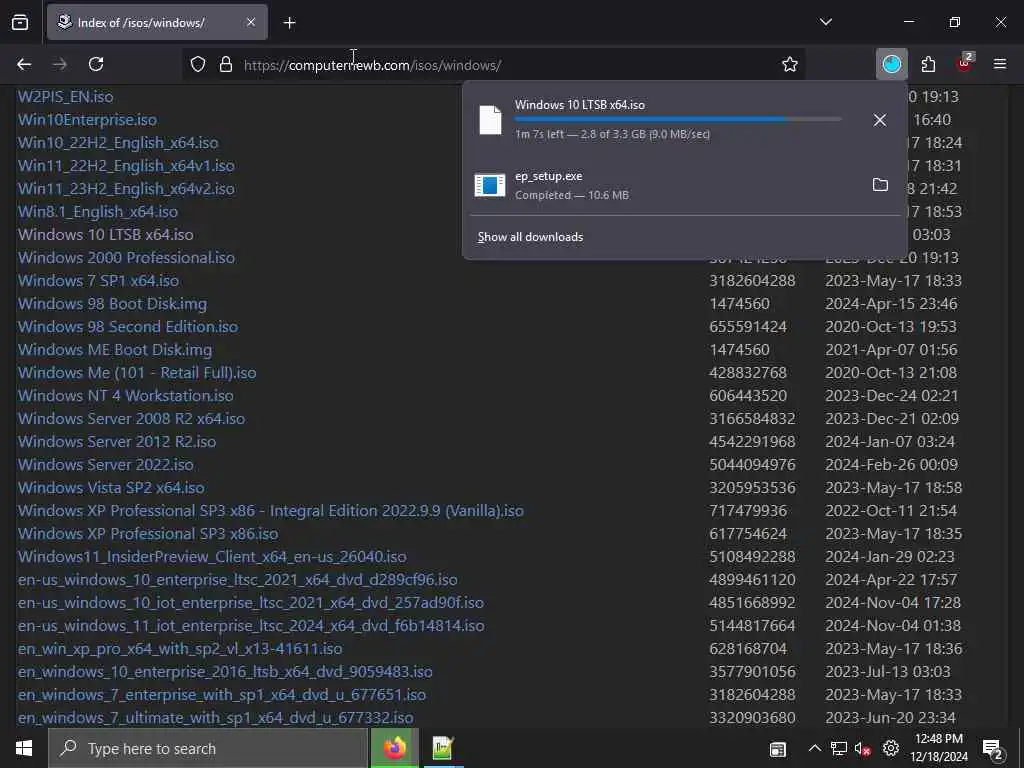Open the uBlock Origin extension icon
1024x768 pixels.
click(x=965, y=63)
